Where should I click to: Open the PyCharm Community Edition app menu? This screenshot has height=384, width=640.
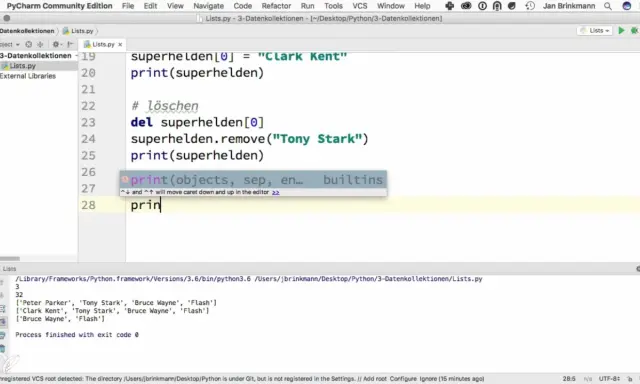tap(60, 6)
